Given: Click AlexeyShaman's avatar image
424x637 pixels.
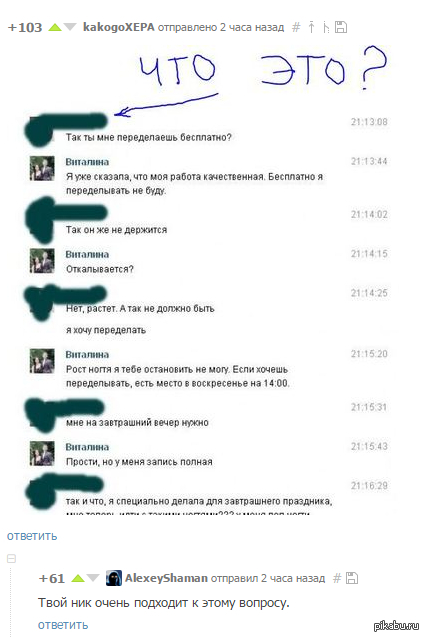Looking at the screenshot, I should click(114, 578).
